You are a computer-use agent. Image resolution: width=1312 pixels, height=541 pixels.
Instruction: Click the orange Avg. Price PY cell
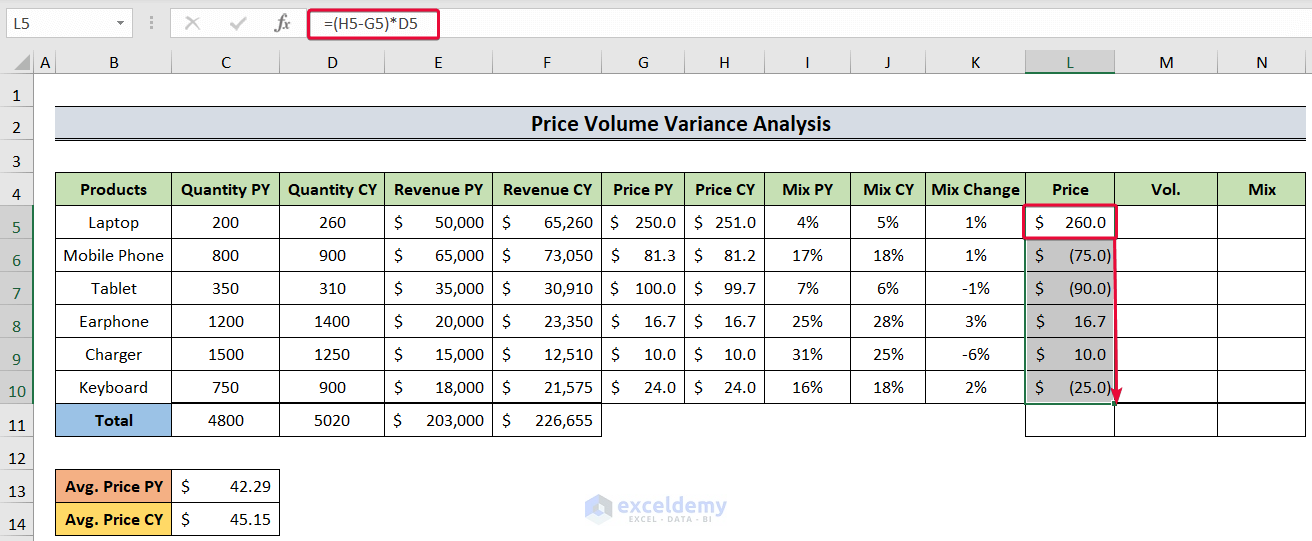(114, 487)
